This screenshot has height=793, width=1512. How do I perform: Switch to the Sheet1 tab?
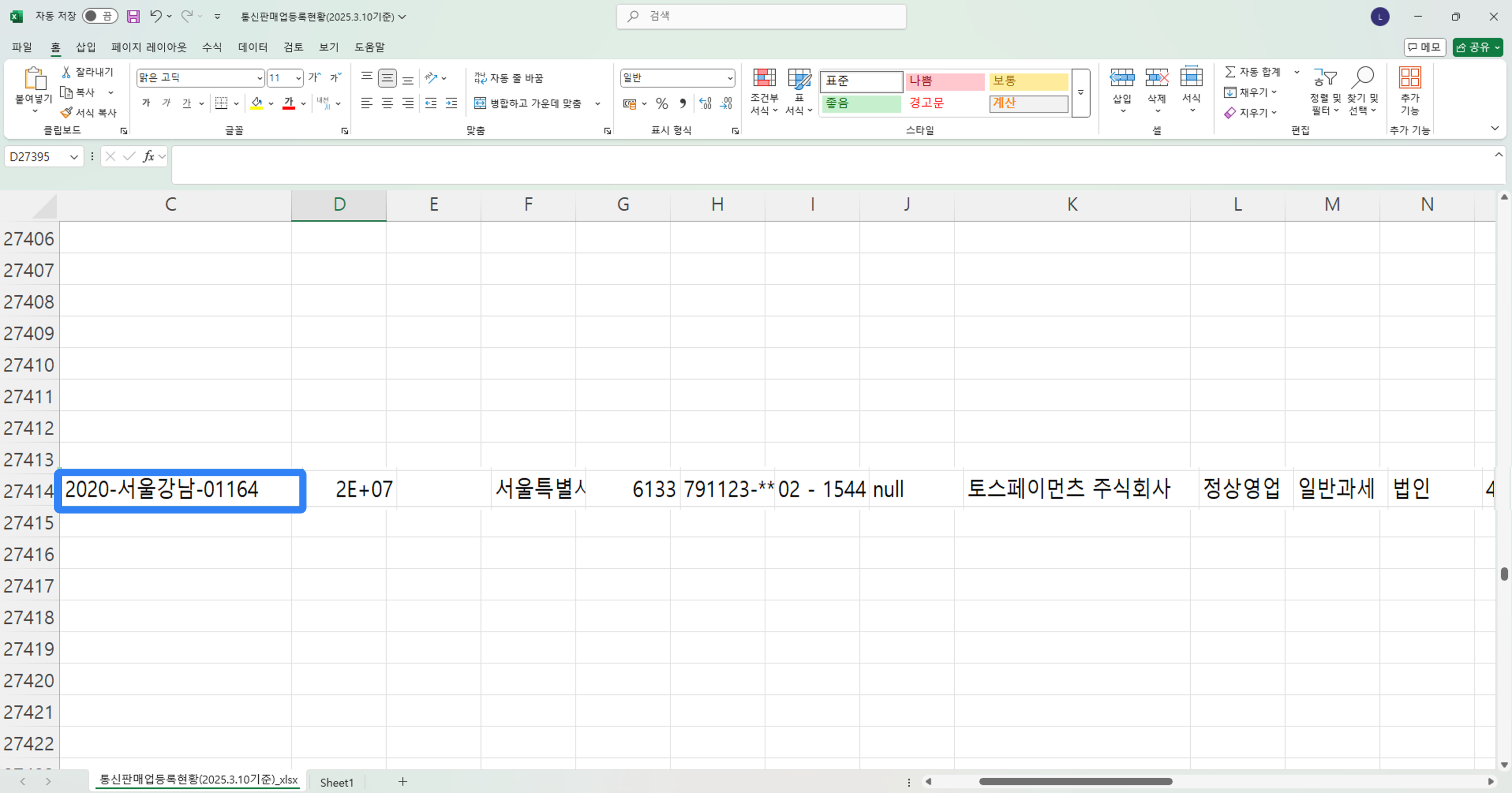click(336, 782)
